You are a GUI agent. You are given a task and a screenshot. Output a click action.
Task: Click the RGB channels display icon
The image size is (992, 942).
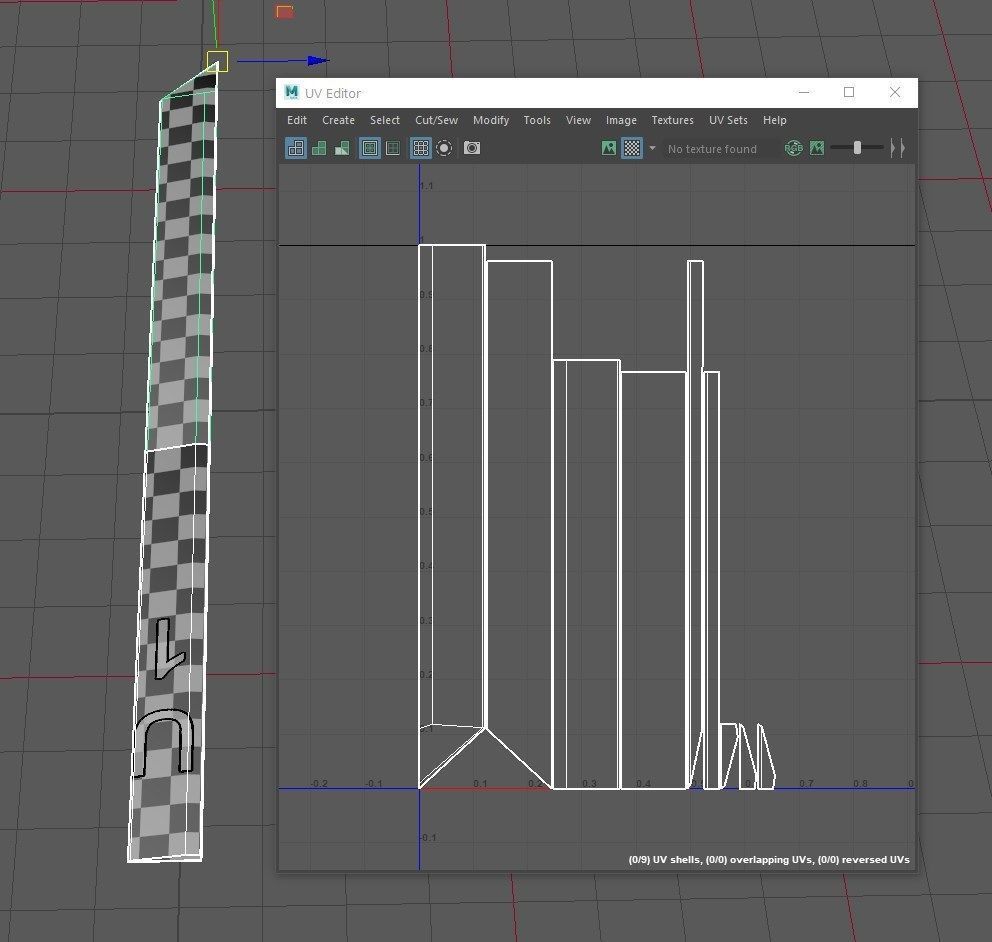pyautogui.click(x=793, y=148)
